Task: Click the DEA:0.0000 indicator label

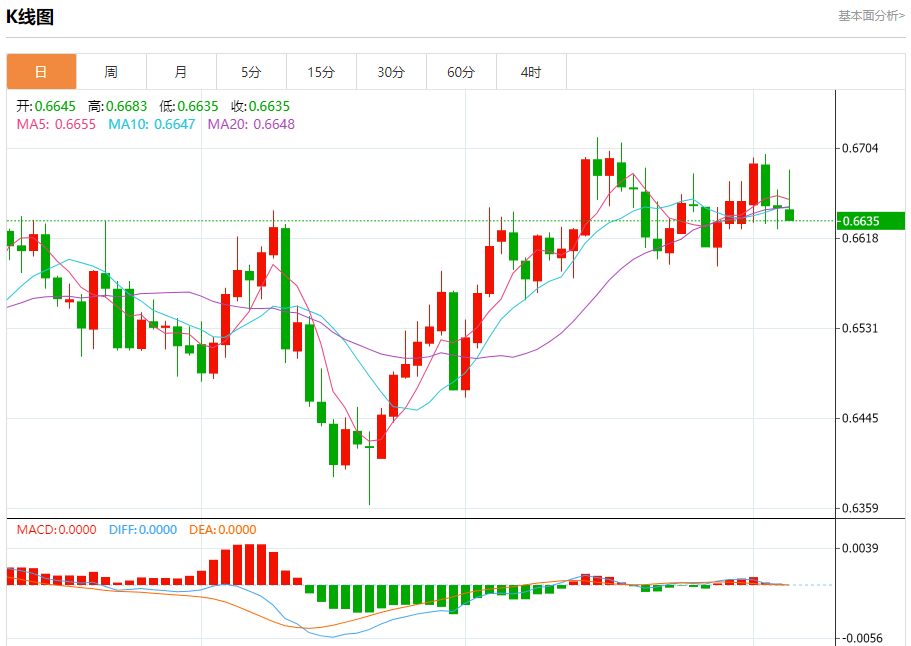Action: (x=223, y=530)
